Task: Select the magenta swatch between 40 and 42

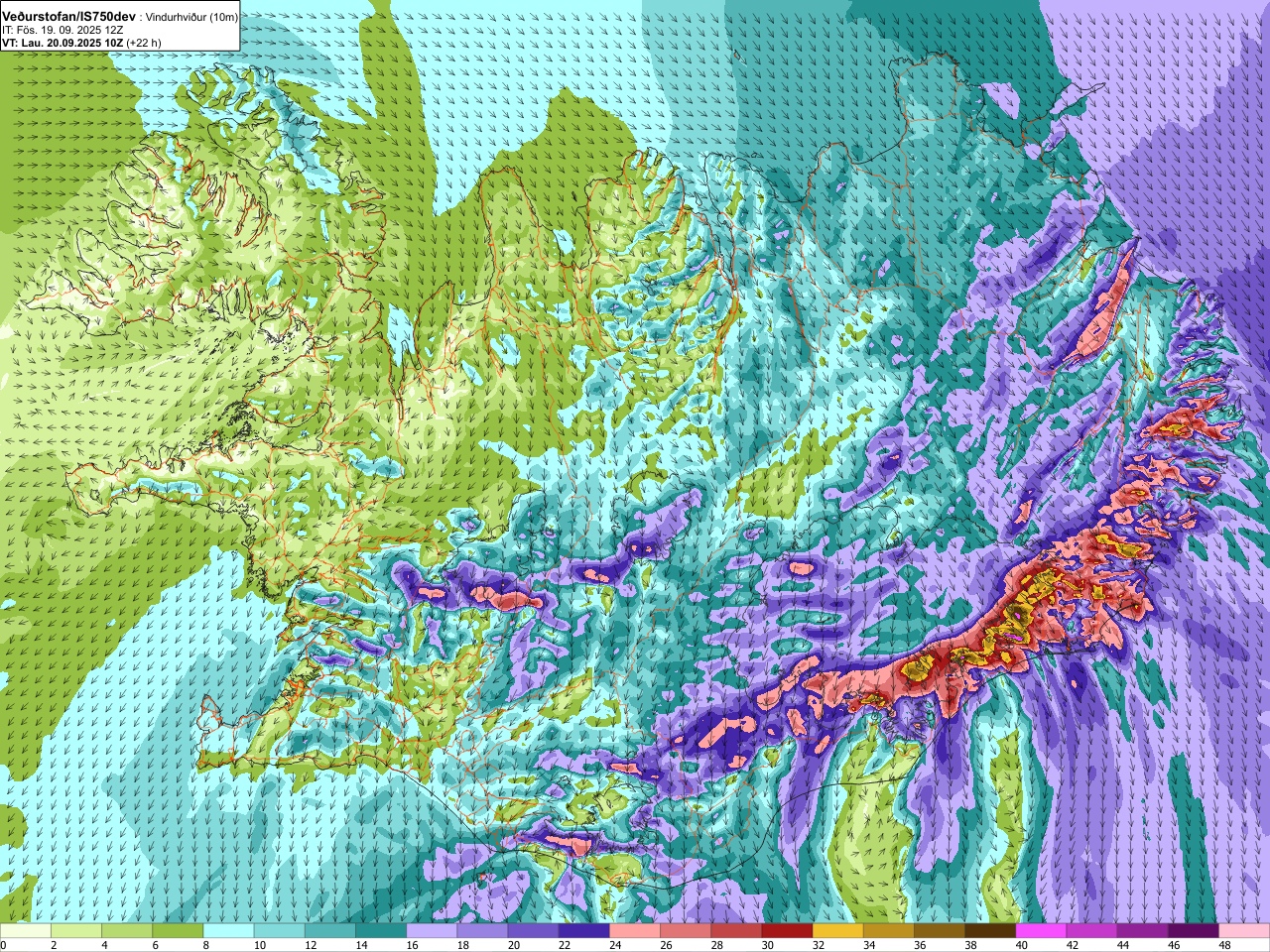Action: tap(1041, 931)
